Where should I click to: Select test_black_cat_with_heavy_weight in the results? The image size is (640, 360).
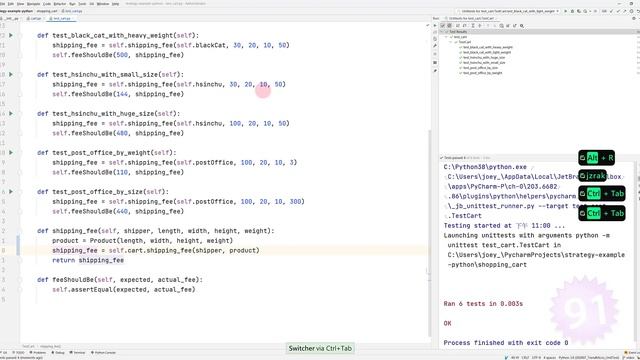488,47
